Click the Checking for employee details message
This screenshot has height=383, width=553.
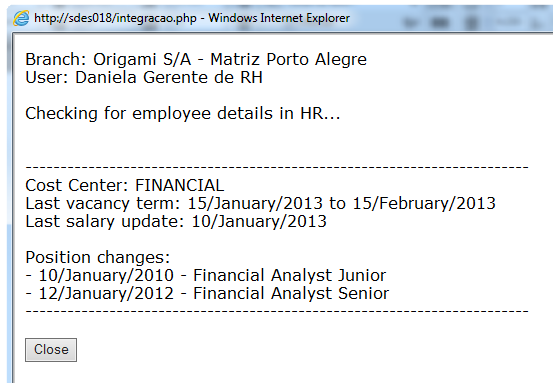183,114
